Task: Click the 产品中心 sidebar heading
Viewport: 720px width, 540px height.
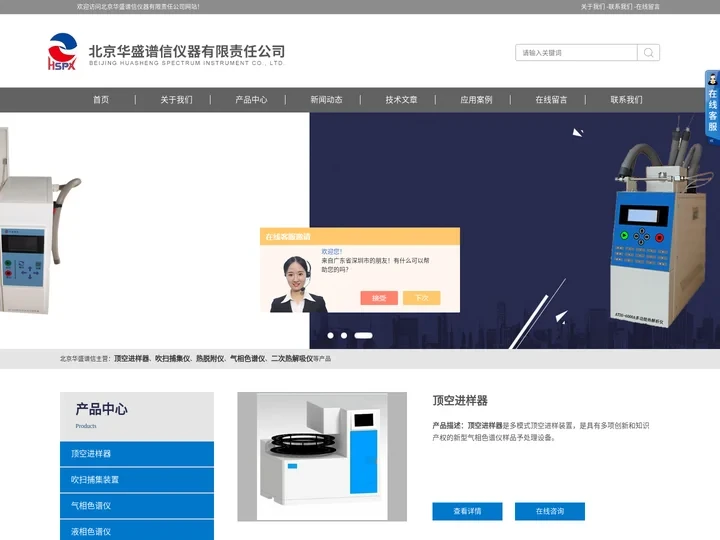Action: coord(101,409)
